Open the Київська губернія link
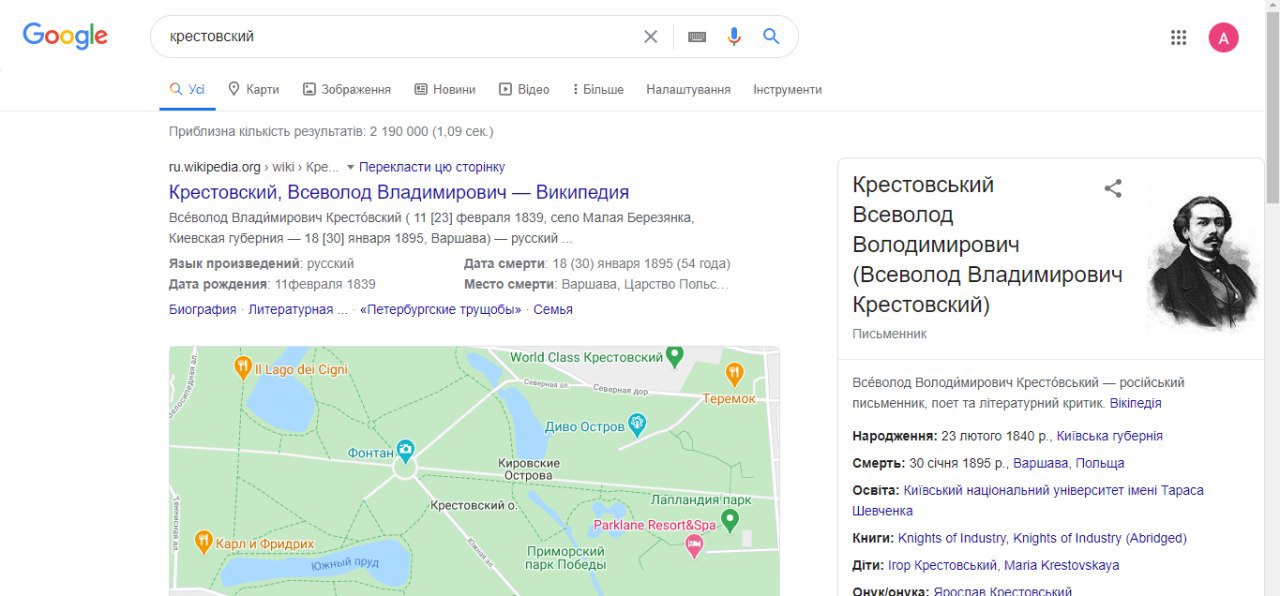Image resolution: width=1280 pixels, height=596 pixels. (x=1109, y=436)
